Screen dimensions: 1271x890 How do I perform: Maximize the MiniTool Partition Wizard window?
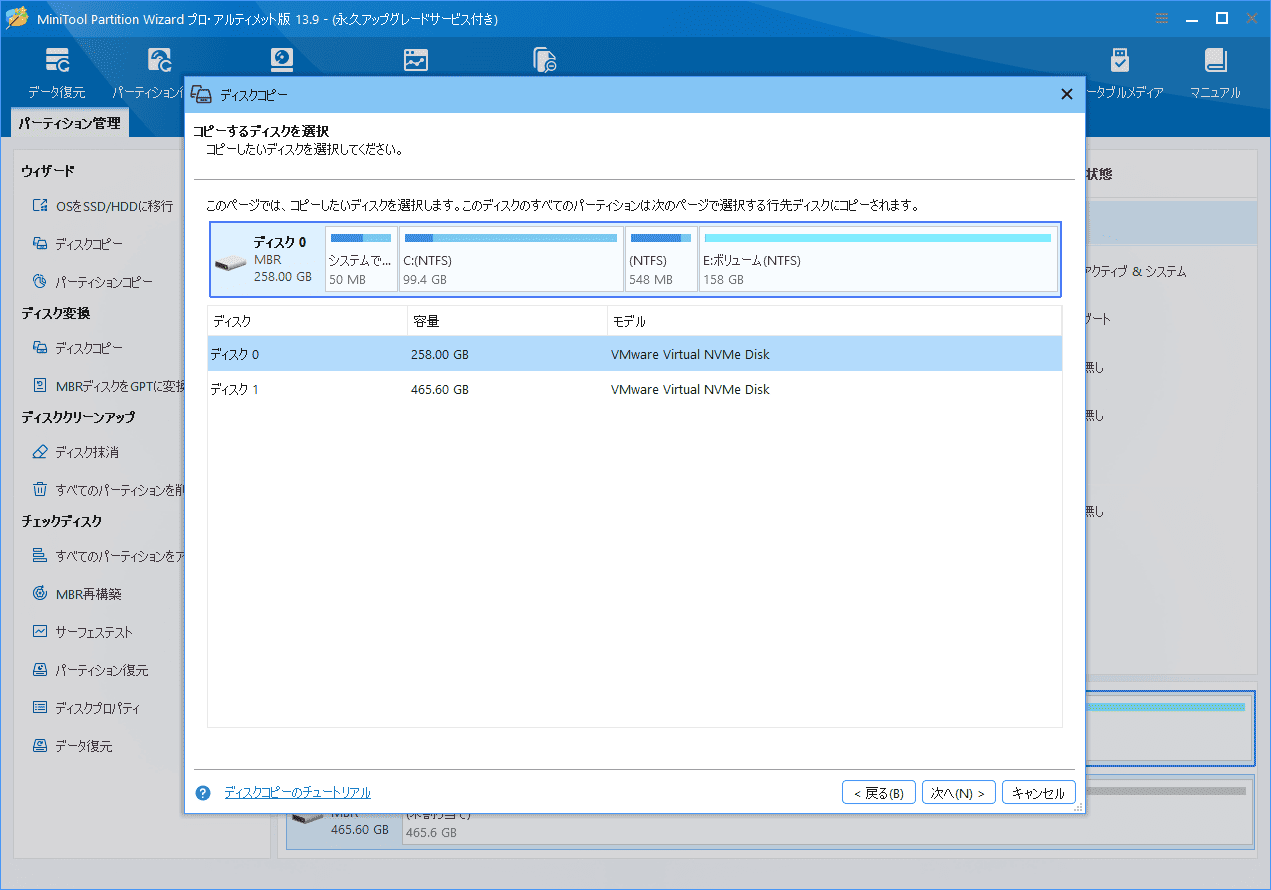1221,18
